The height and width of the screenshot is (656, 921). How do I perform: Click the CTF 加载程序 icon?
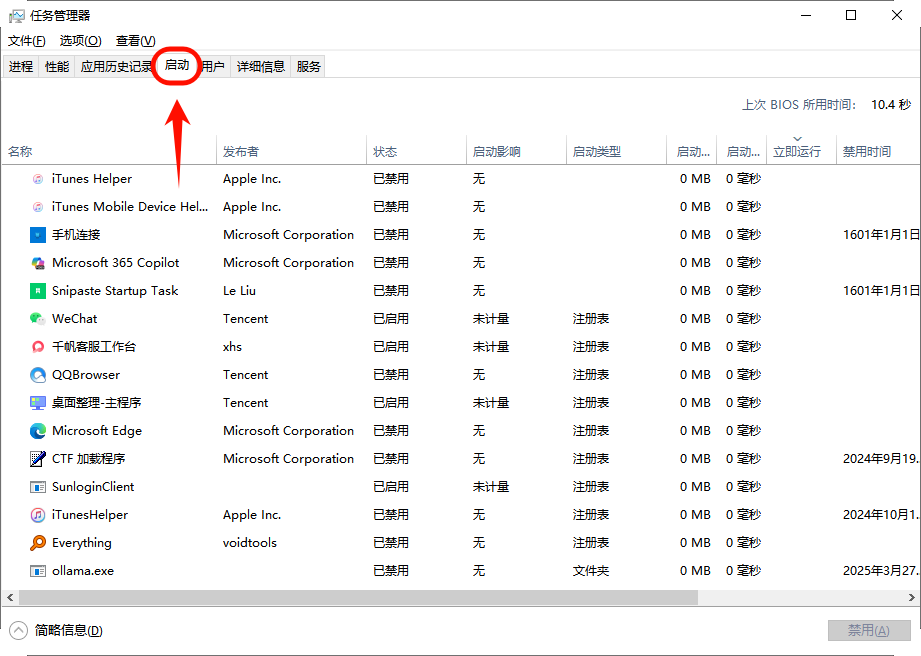pyautogui.click(x=38, y=459)
